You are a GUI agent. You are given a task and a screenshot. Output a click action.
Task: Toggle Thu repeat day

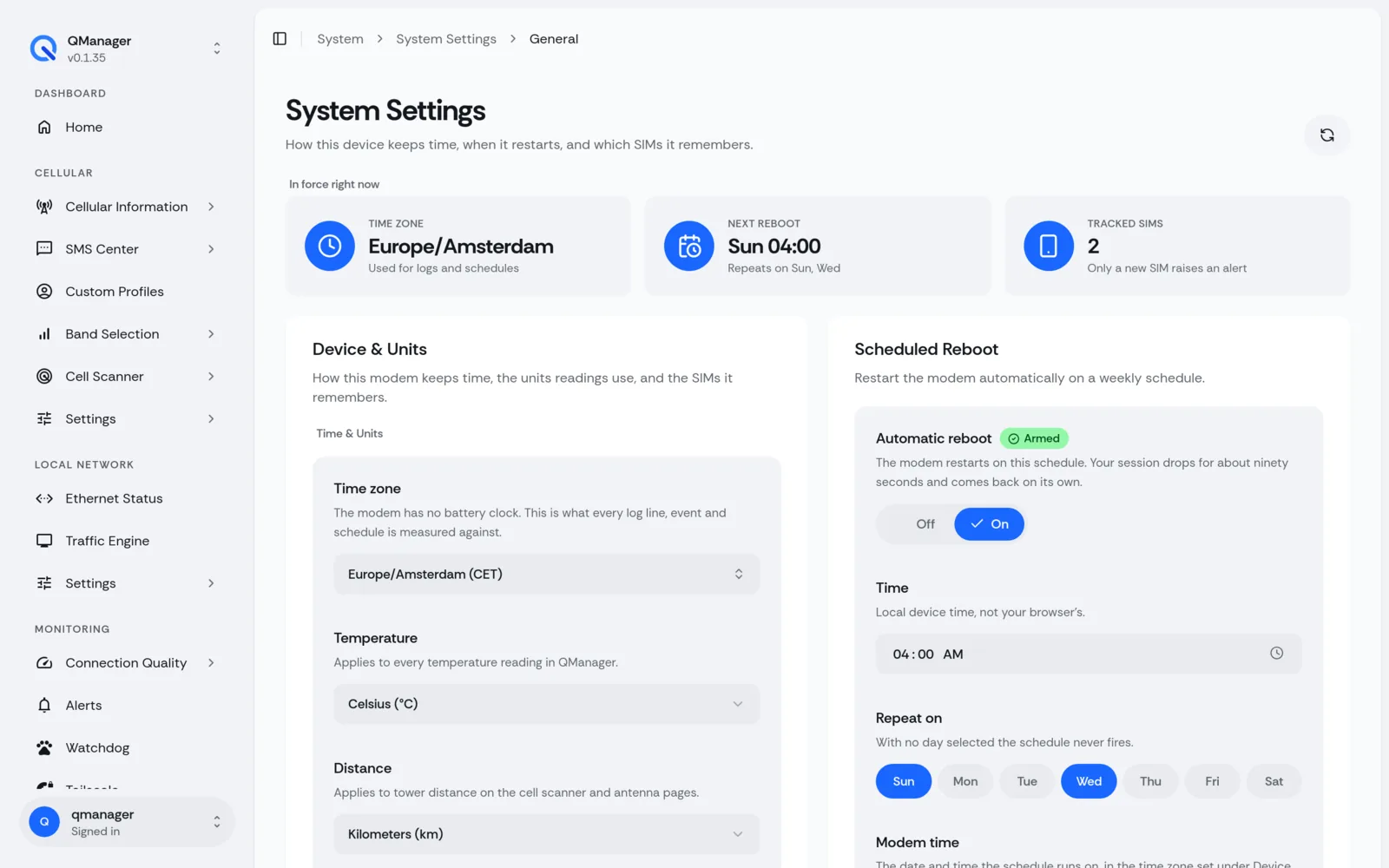tap(1150, 781)
